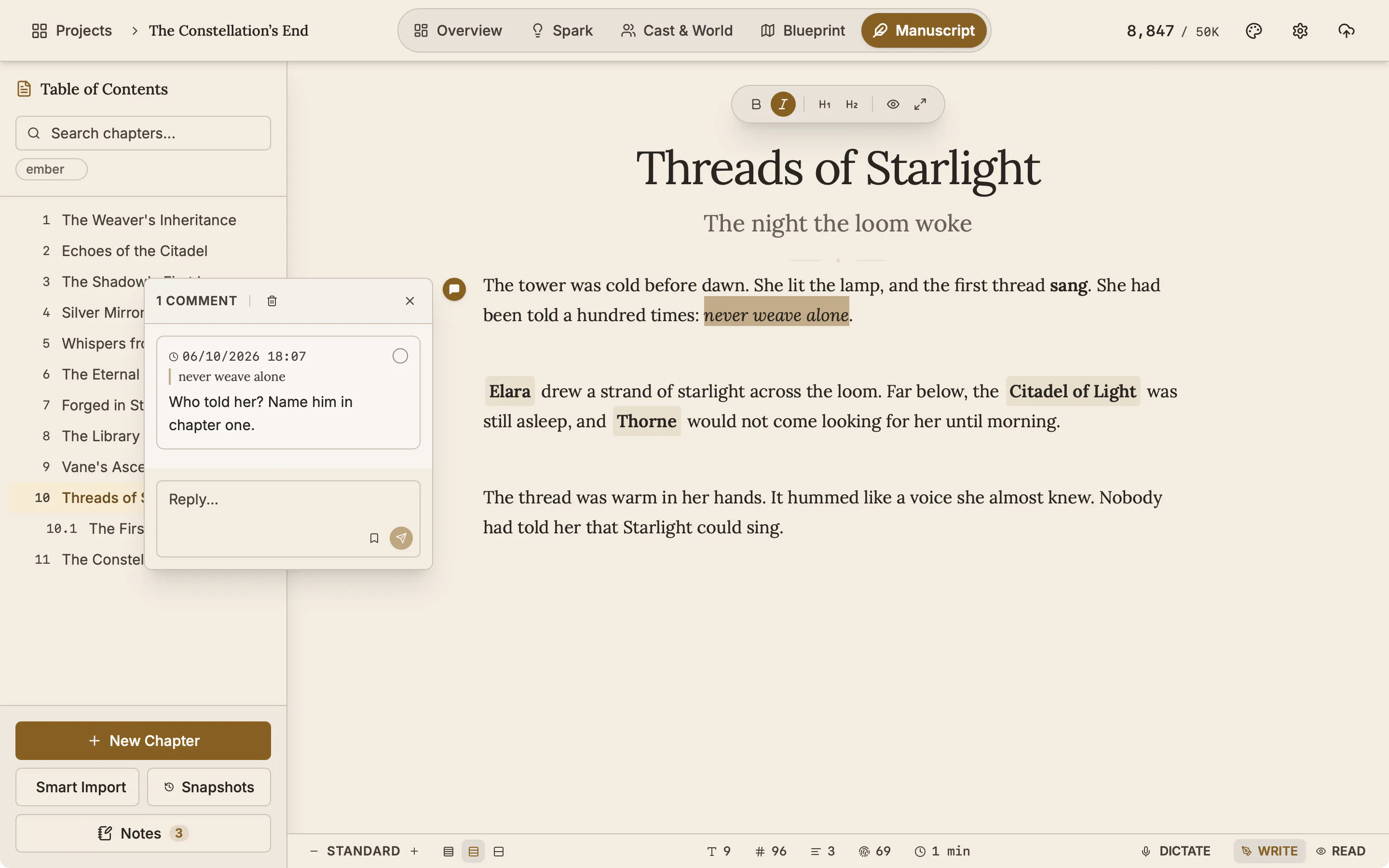The height and width of the screenshot is (868, 1389).
Task: Toggle bold formatting in editor toolbar
Action: tap(756, 105)
